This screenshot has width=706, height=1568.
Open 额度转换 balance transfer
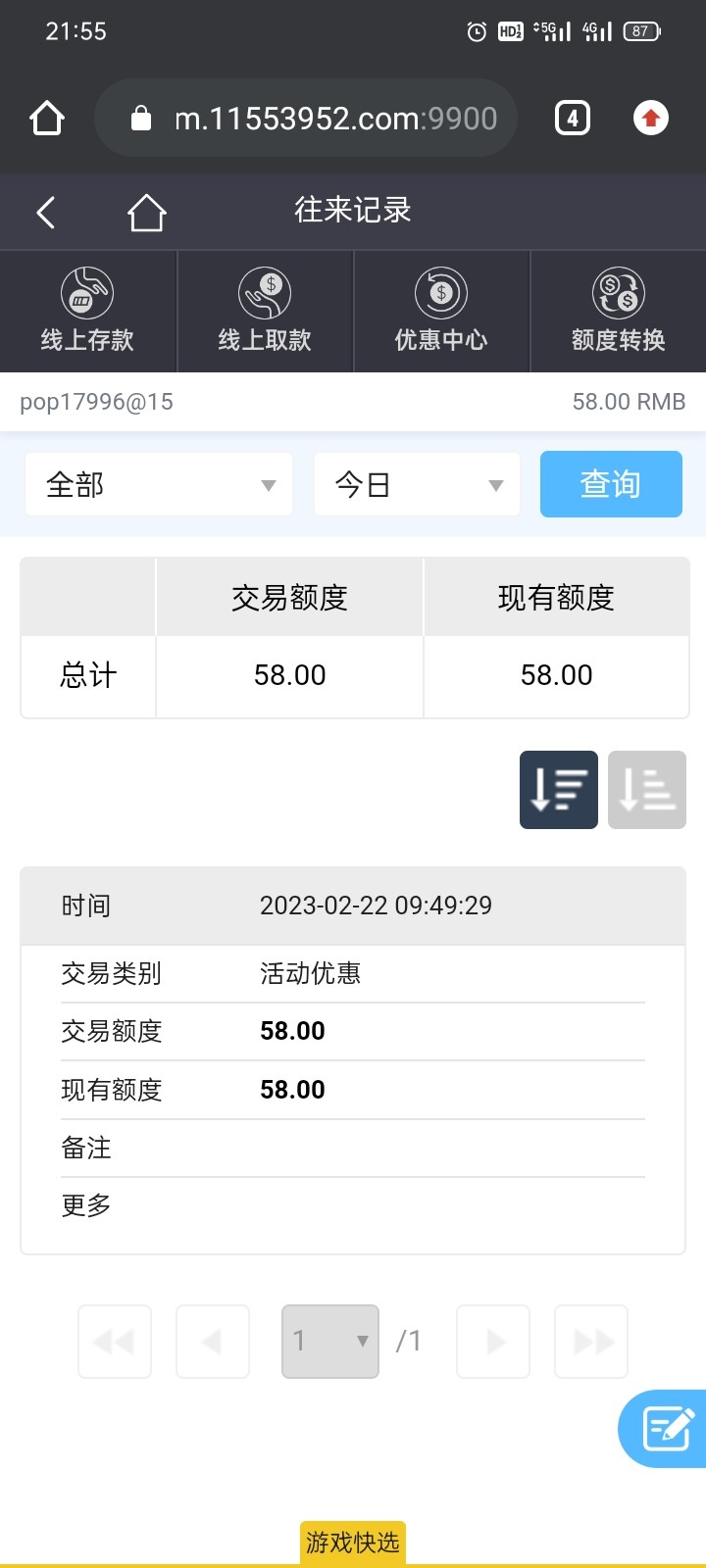[618, 311]
